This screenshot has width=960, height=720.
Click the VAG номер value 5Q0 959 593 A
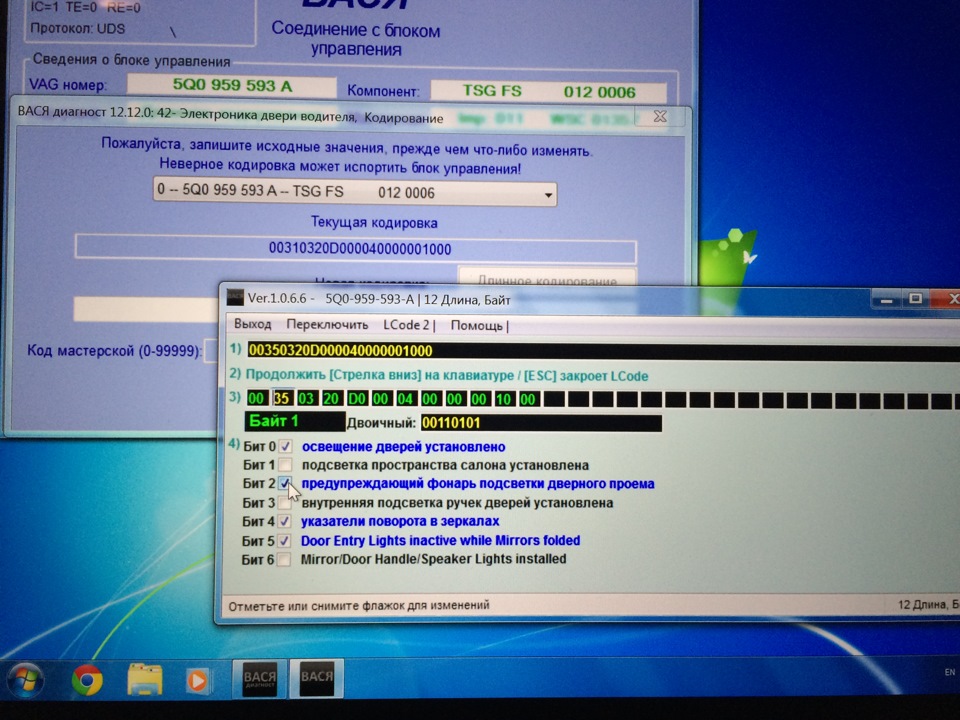231,85
